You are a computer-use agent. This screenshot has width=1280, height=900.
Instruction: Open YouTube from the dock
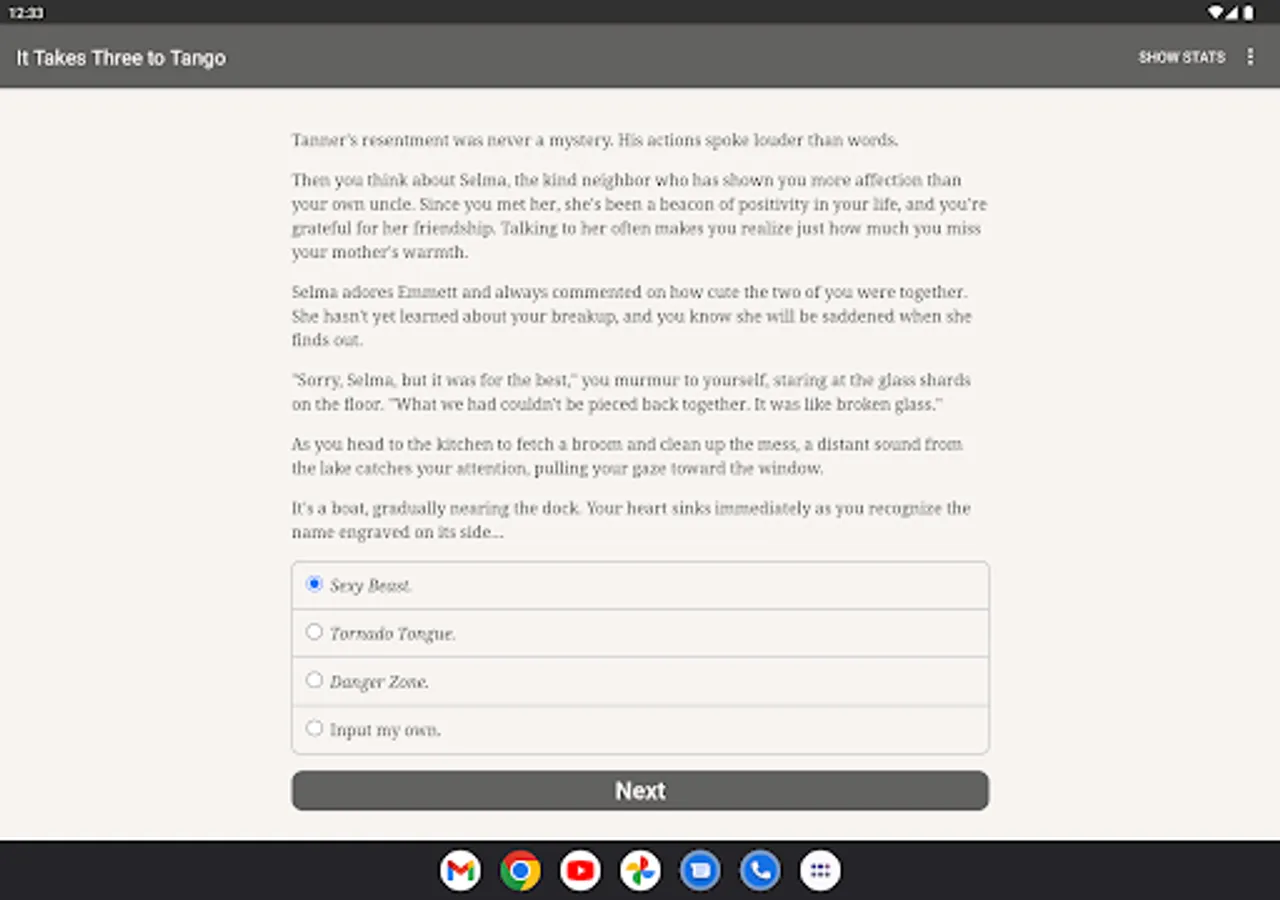(x=580, y=870)
